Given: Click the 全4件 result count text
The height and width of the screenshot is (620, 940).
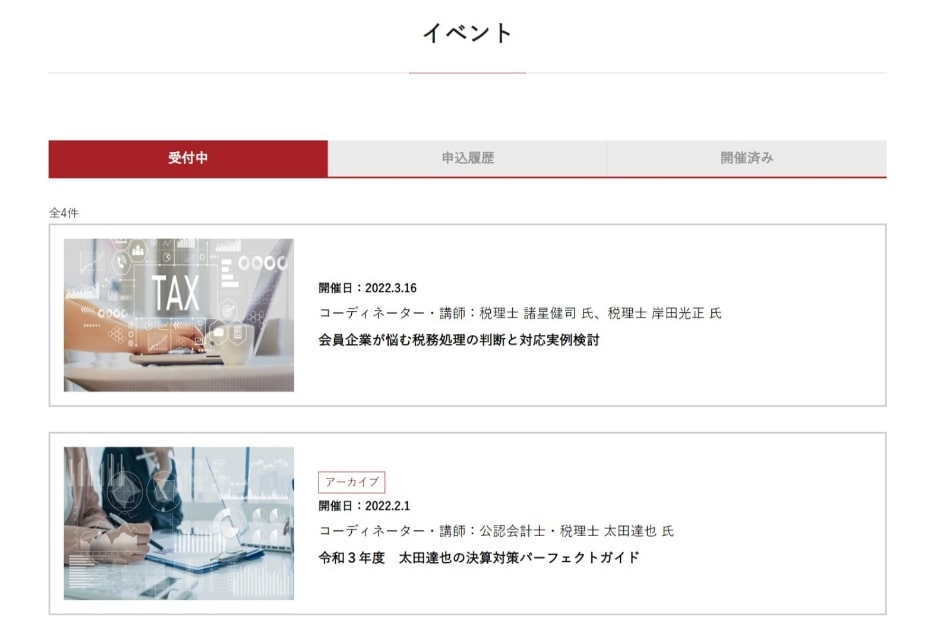Looking at the screenshot, I should click(64, 213).
